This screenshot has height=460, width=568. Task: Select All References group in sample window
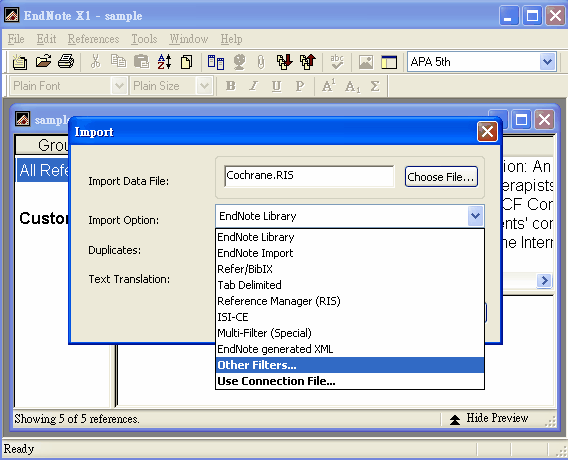pos(43,170)
